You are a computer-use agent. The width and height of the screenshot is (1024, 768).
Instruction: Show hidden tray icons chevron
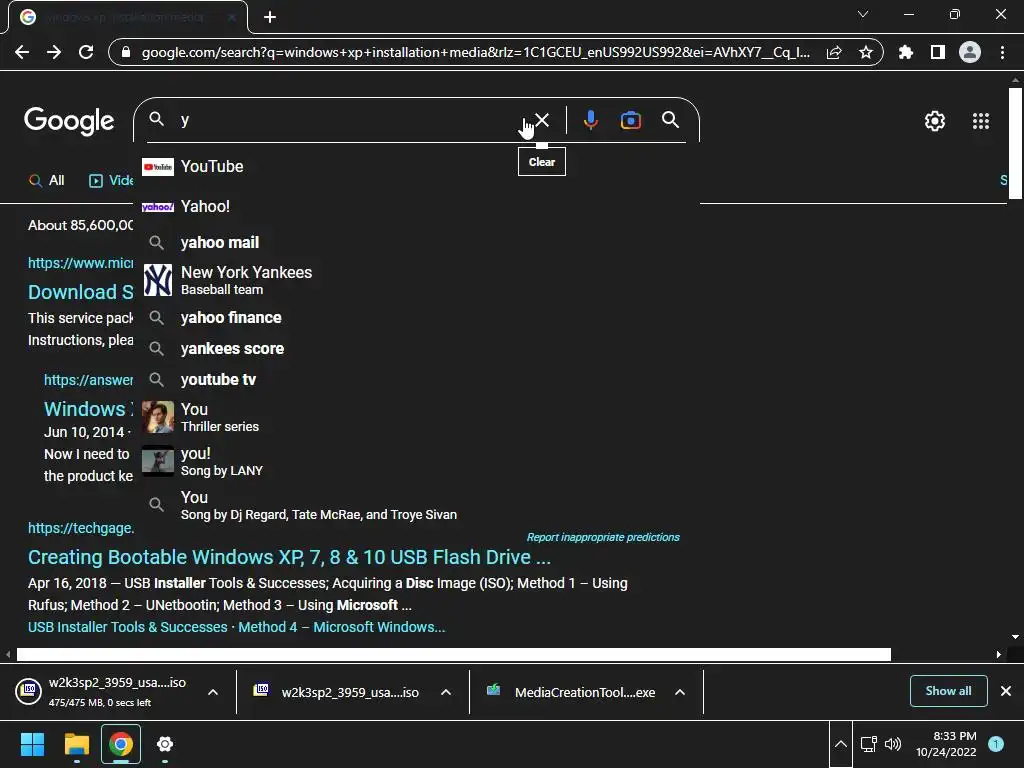point(841,744)
